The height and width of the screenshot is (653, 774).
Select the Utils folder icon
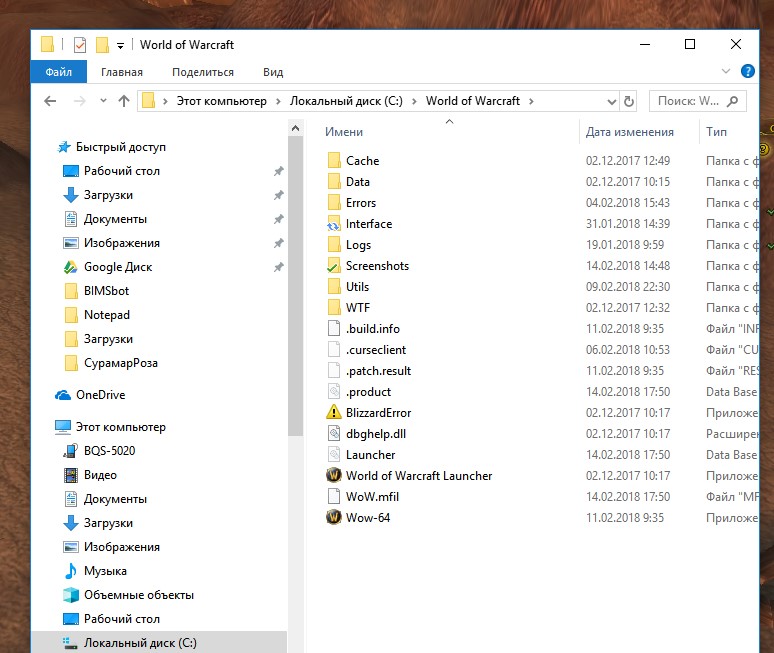click(x=334, y=287)
